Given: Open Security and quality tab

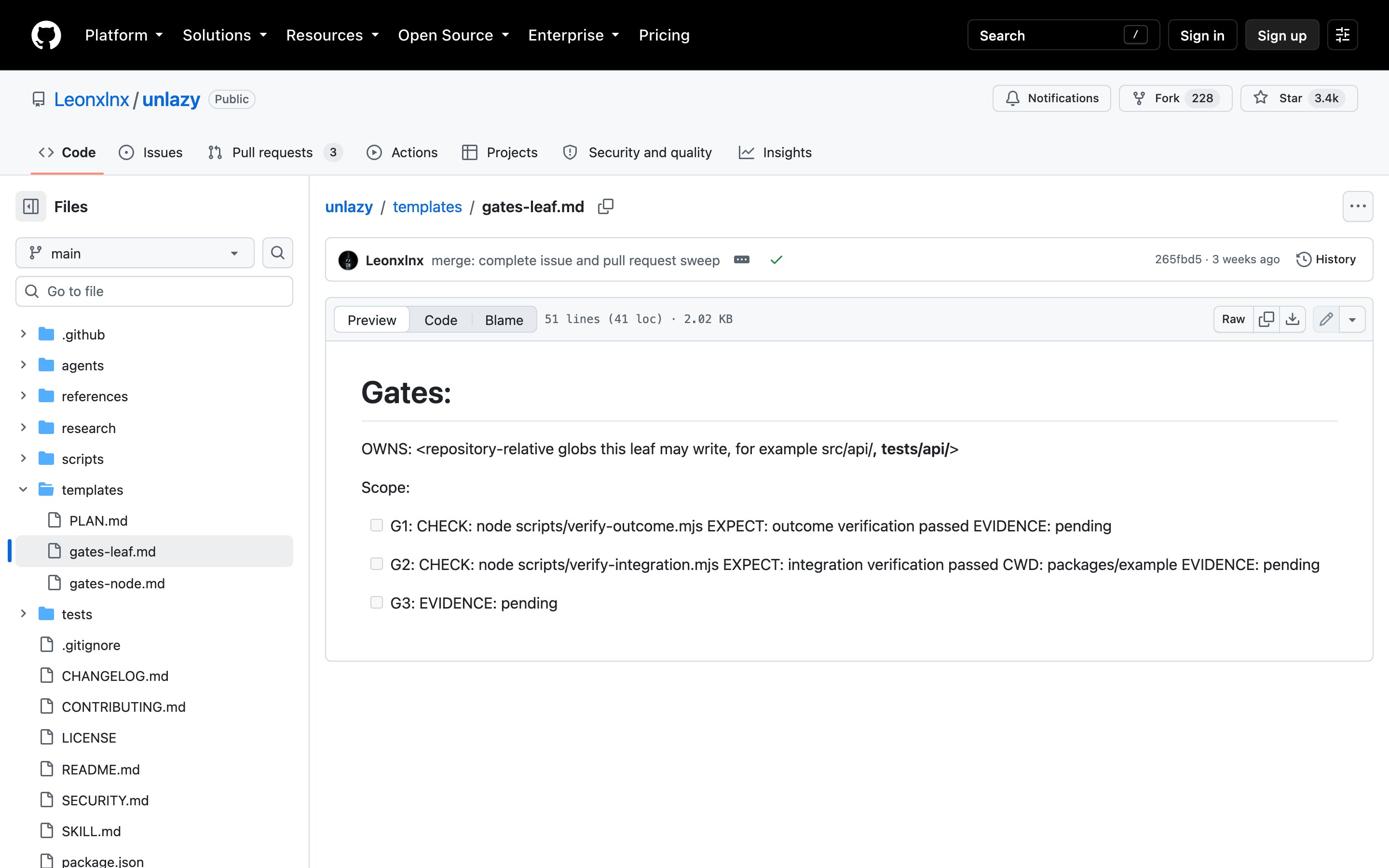Looking at the screenshot, I should [637, 153].
